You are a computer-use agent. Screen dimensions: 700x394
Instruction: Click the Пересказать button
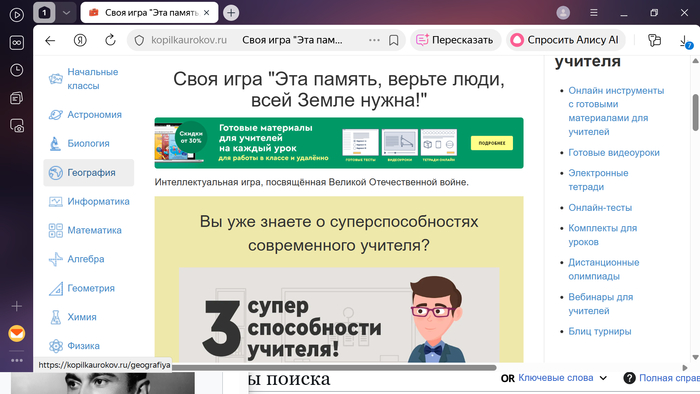coord(455,40)
